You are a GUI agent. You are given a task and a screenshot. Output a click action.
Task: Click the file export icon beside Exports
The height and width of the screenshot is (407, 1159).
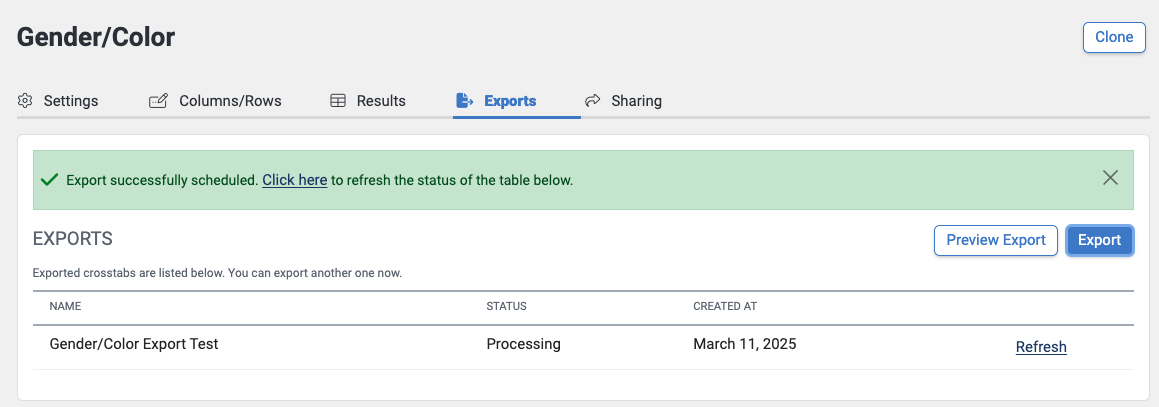(464, 100)
